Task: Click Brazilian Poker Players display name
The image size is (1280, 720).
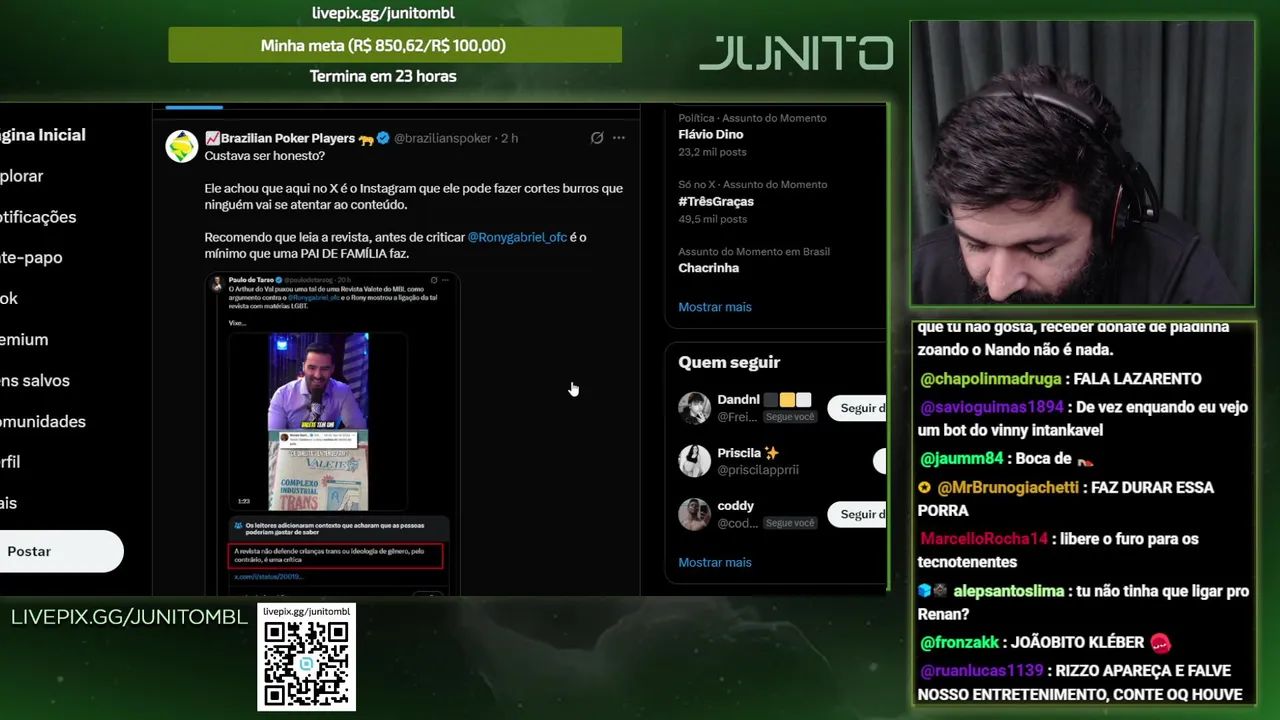Action: coord(288,138)
